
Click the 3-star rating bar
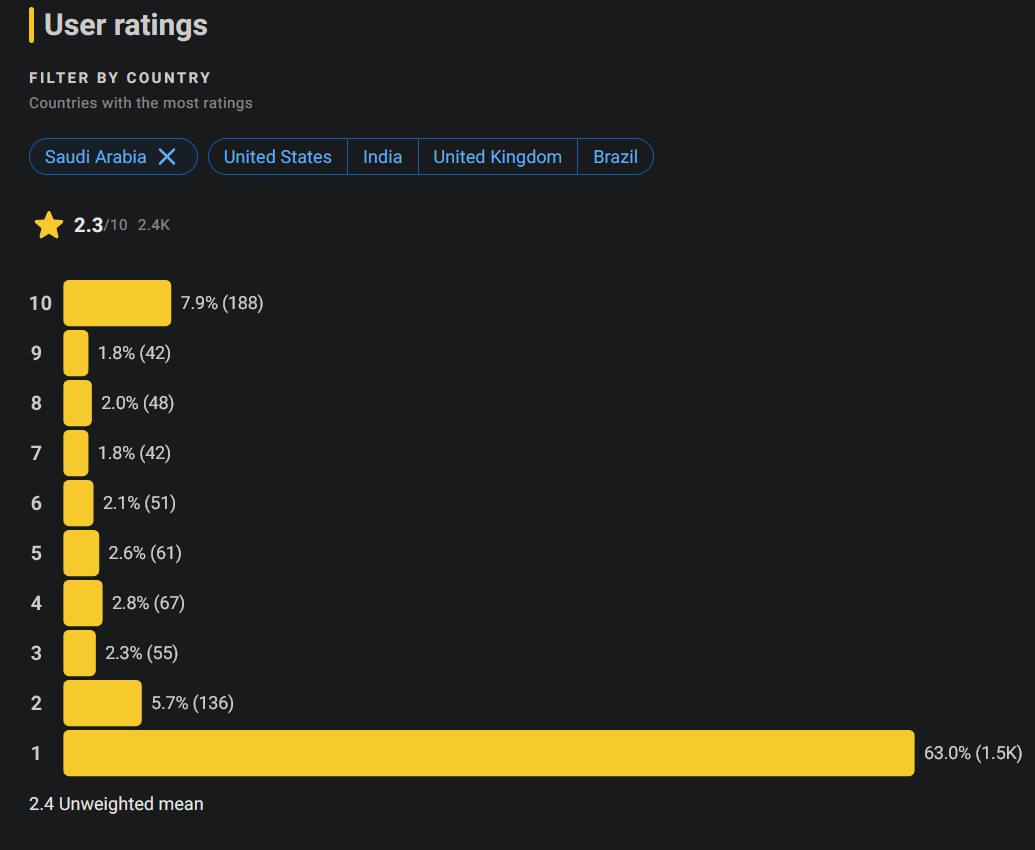79,653
